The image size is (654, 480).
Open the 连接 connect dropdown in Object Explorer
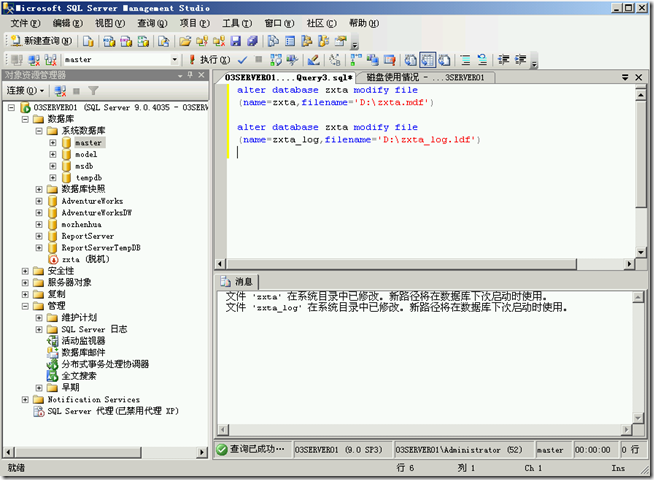pos(25,90)
